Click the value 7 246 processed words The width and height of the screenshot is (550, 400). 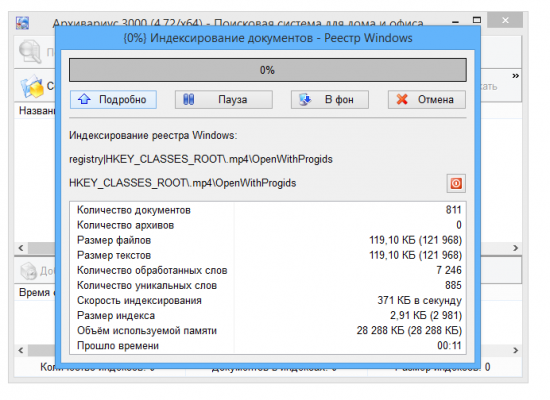449,270
